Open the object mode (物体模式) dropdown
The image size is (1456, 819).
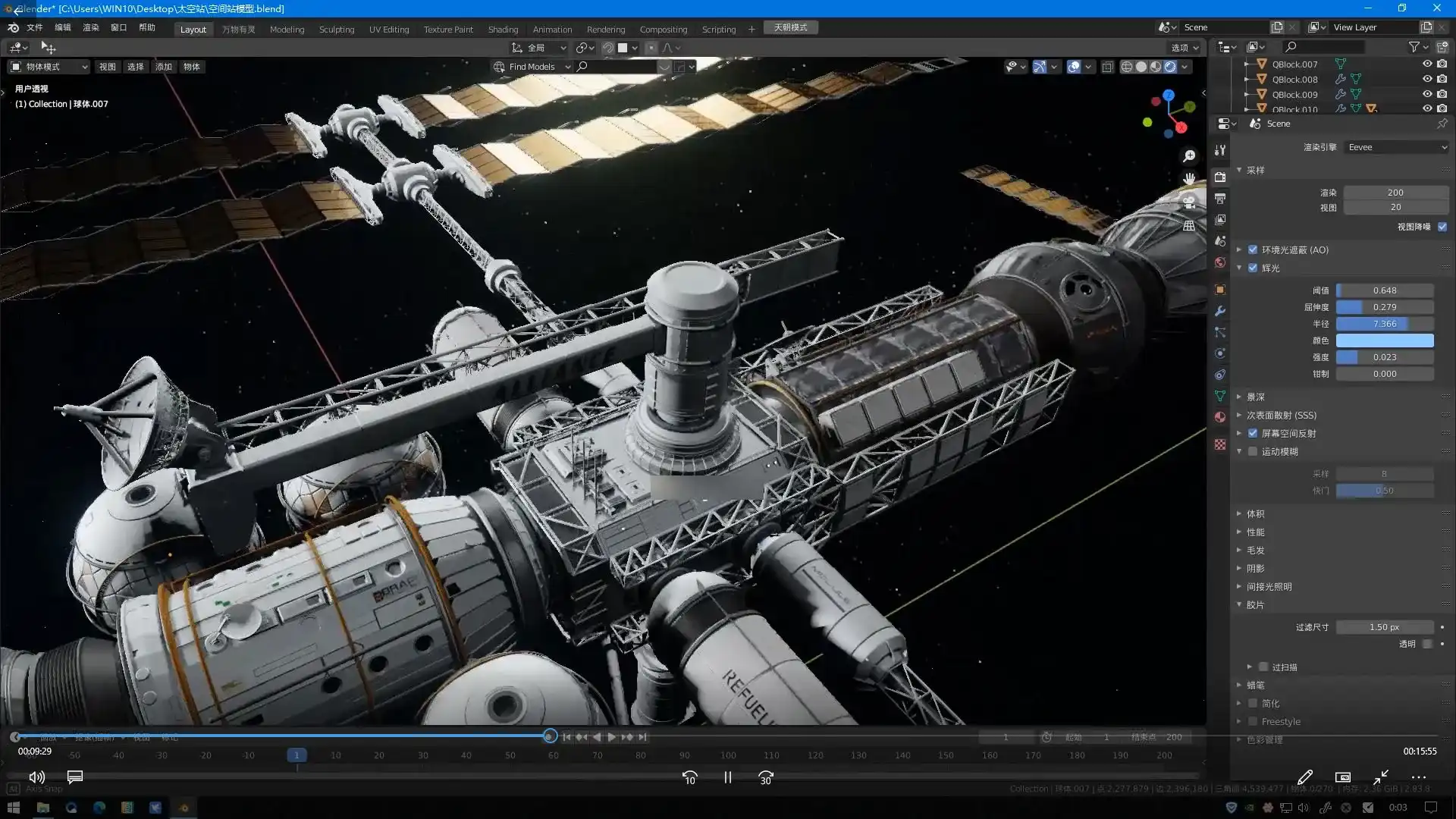(49, 67)
